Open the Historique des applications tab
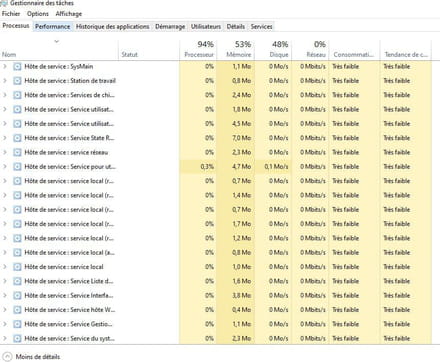The height and width of the screenshot is (362, 440). click(113, 27)
